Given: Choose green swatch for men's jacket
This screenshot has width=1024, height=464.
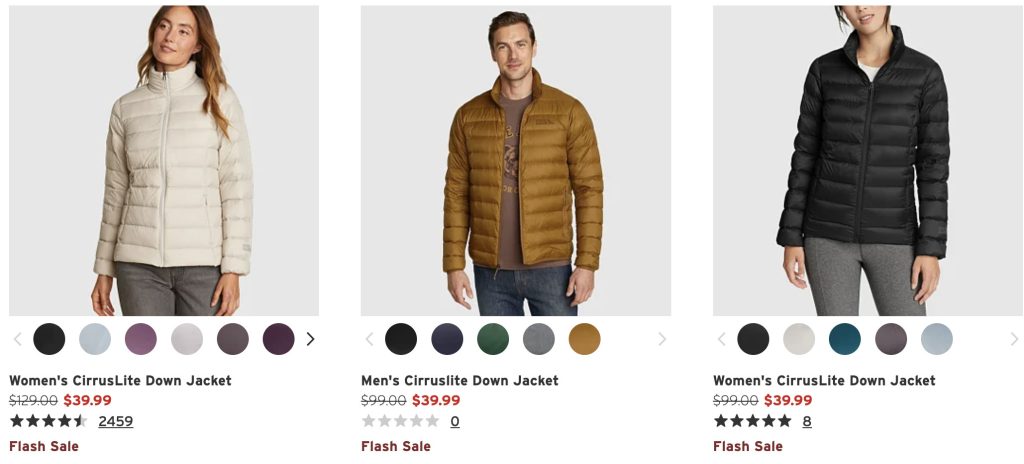Looking at the screenshot, I should click(493, 339).
